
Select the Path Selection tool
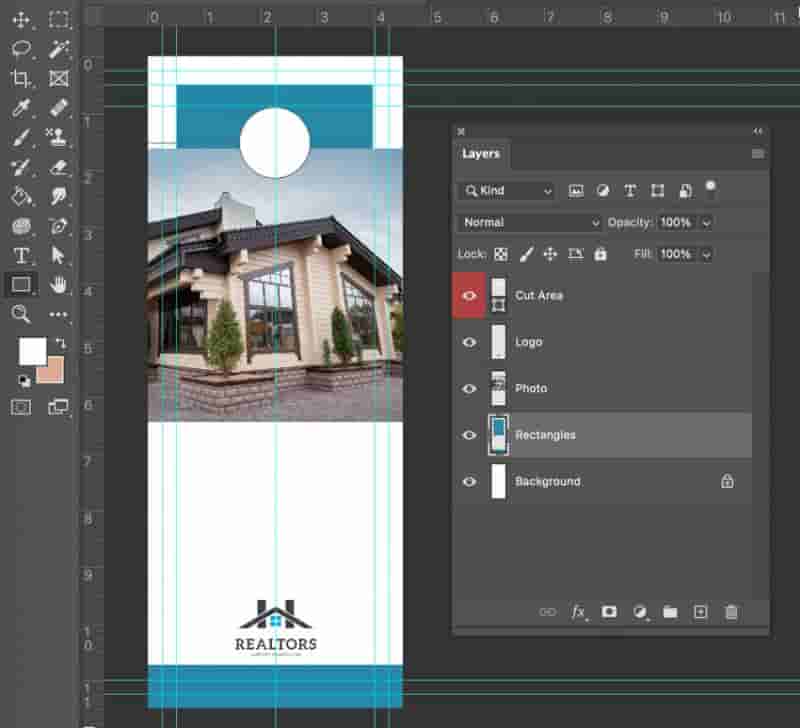(x=59, y=255)
